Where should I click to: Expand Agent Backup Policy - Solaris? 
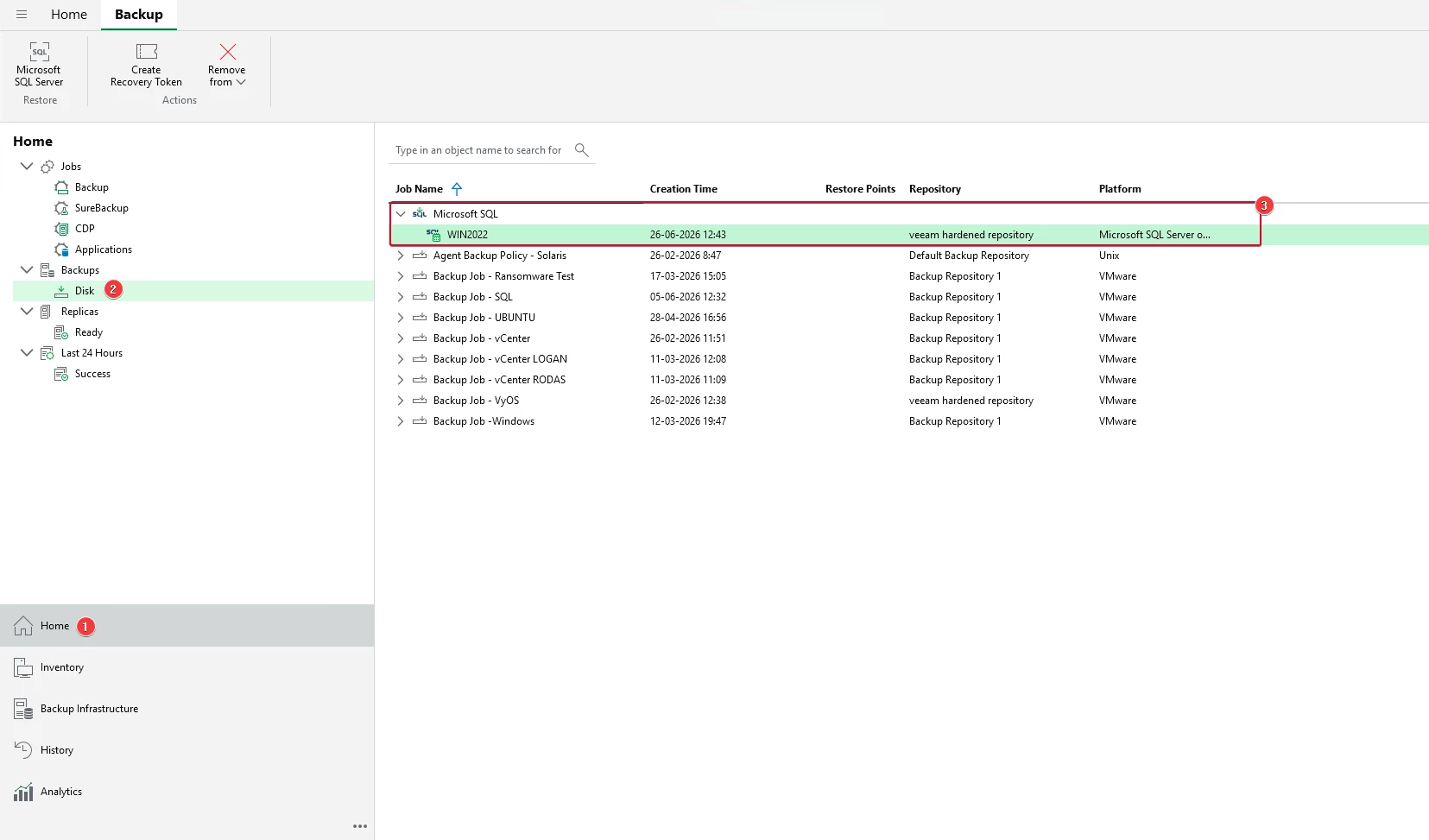tap(401, 256)
